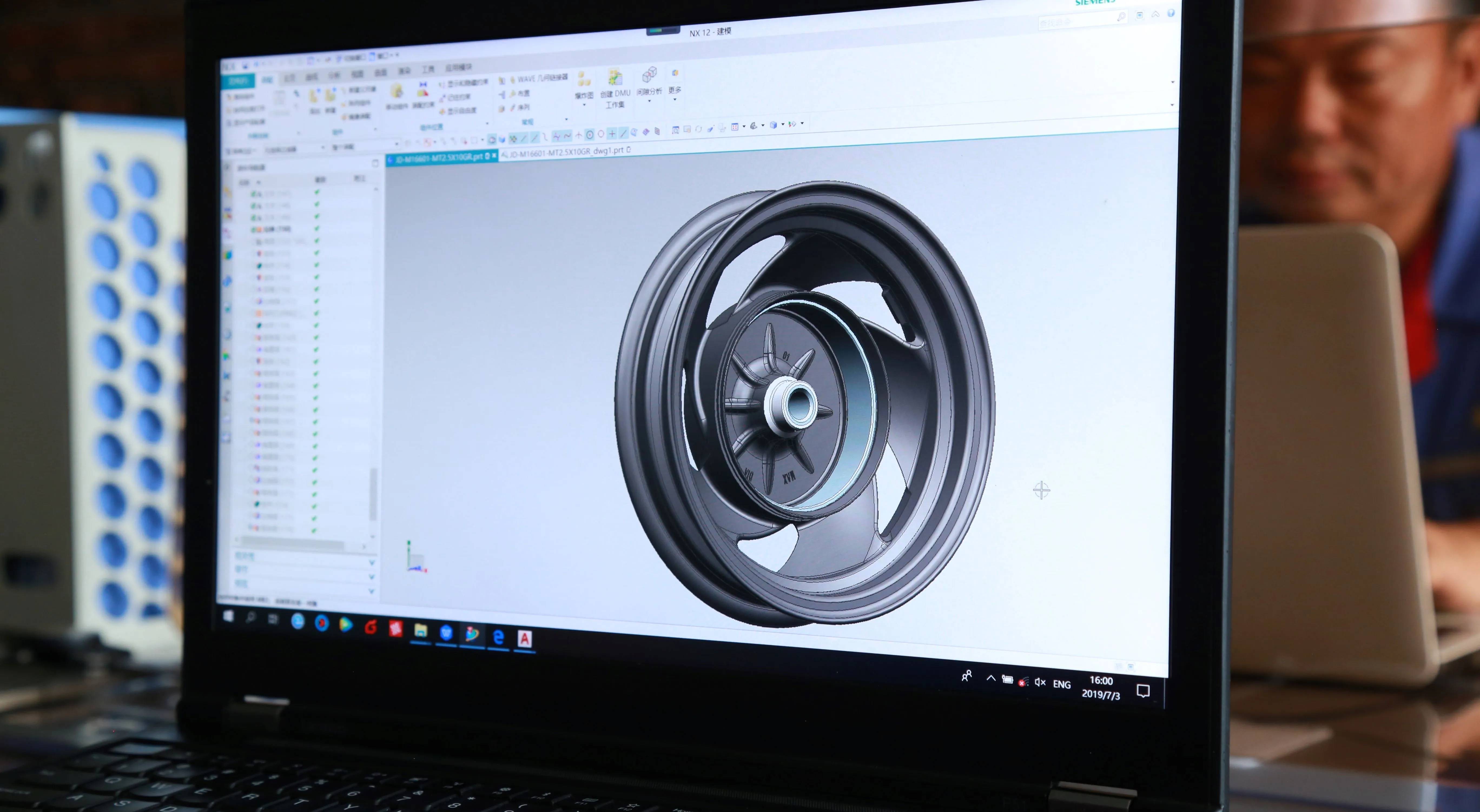Toggle last green checkmark in navigator list
The image size is (1480, 812).
click(314, 530)
